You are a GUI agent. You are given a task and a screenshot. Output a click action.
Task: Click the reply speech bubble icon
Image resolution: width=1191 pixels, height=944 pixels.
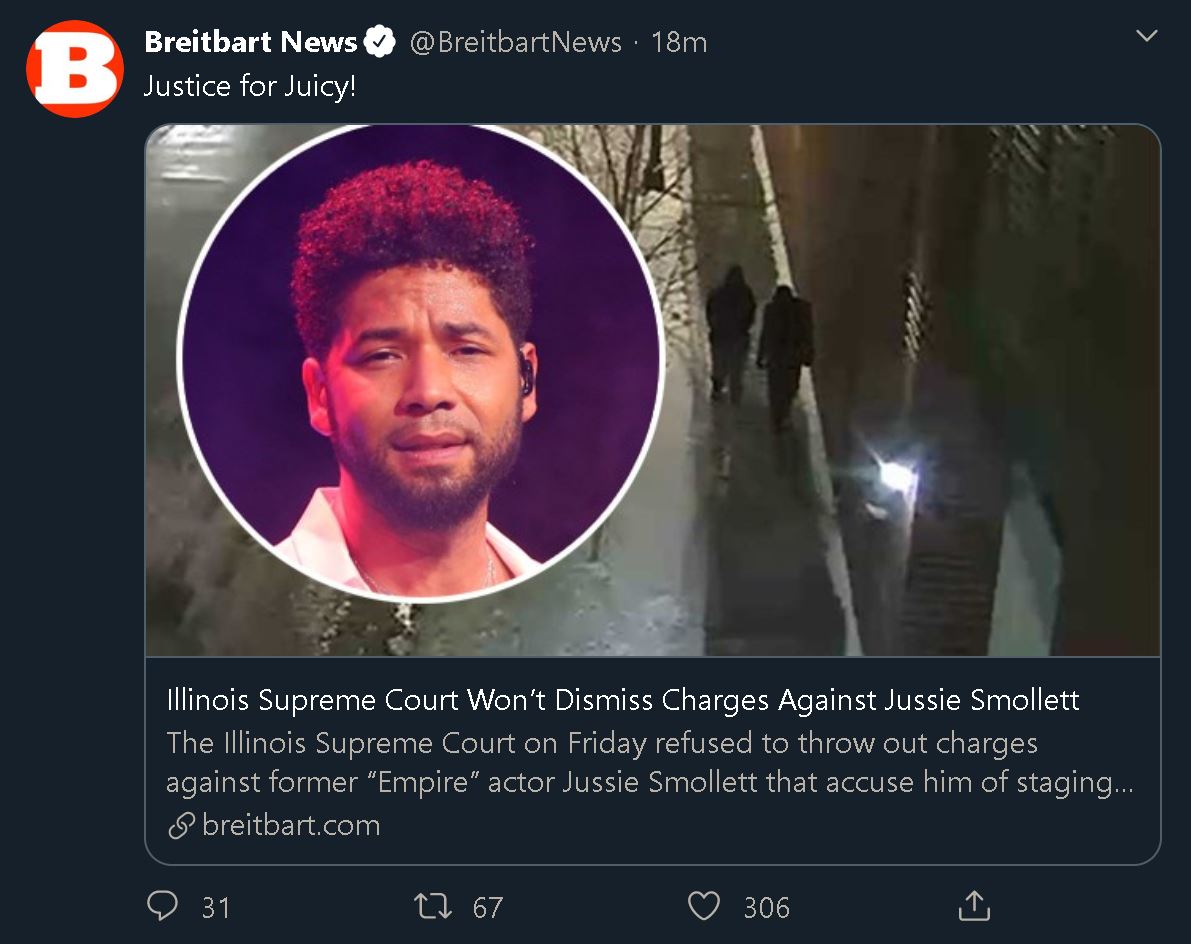(x=163, y=905)
